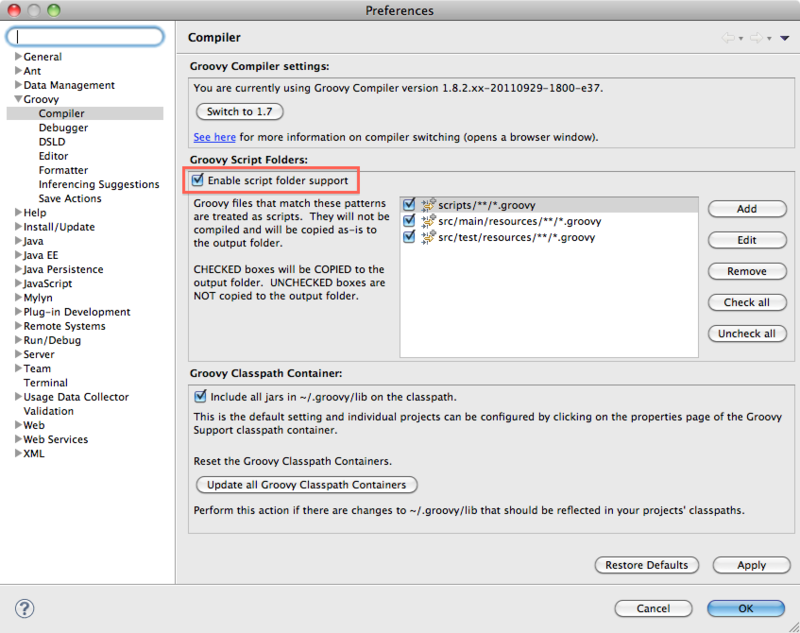
Task: Select Debugger under Groovy
Action: tap(63, 128)
